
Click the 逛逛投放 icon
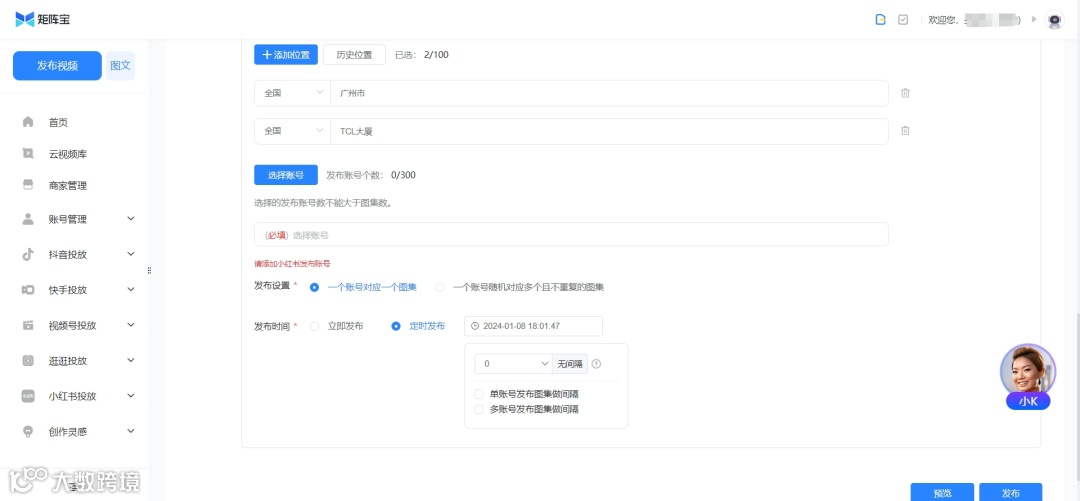28,360
